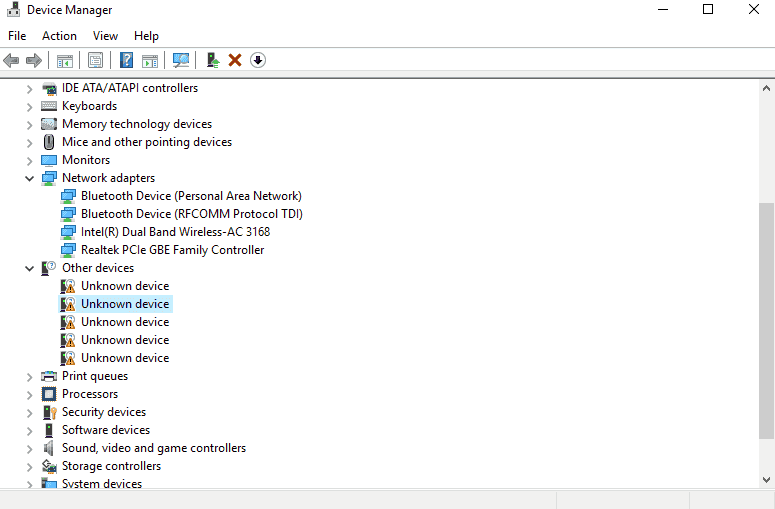Click the mouse icon for pointing devices
The width and height of the screenshot is (775, 509).
click(x=49, y=142)
